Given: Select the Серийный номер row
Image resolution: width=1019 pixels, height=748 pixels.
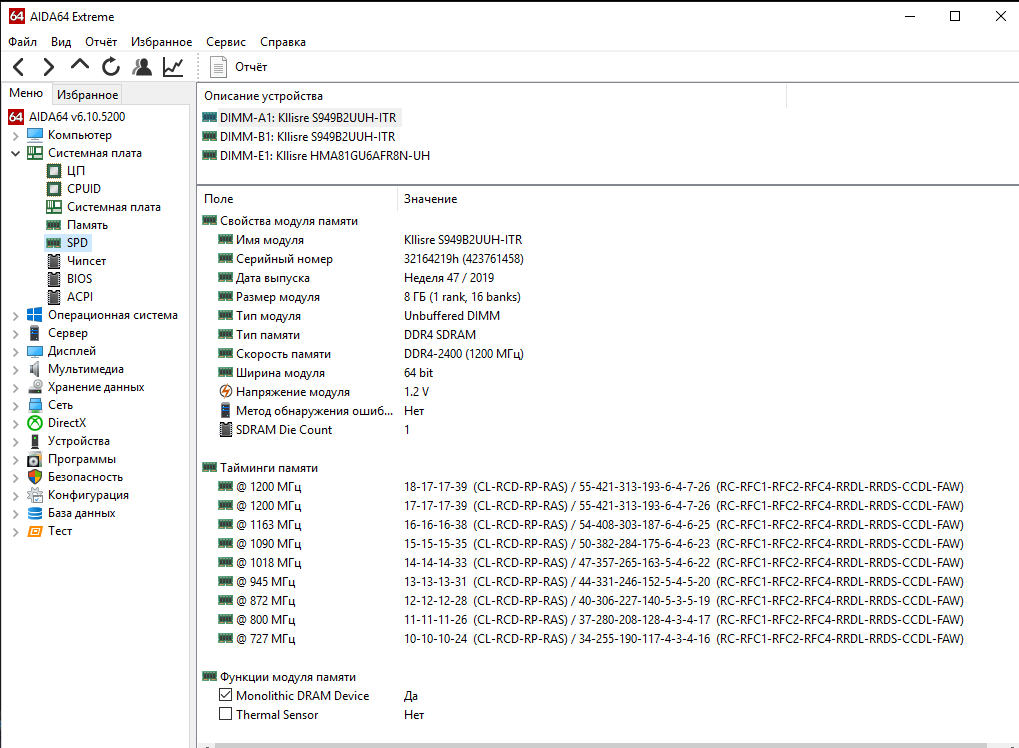Looking at the screenshot, I should pyautogui.click(x=608, y=259).
